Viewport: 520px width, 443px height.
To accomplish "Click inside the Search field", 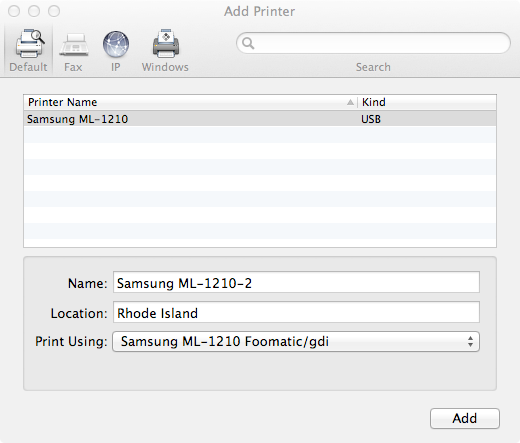I will point(373,43).
